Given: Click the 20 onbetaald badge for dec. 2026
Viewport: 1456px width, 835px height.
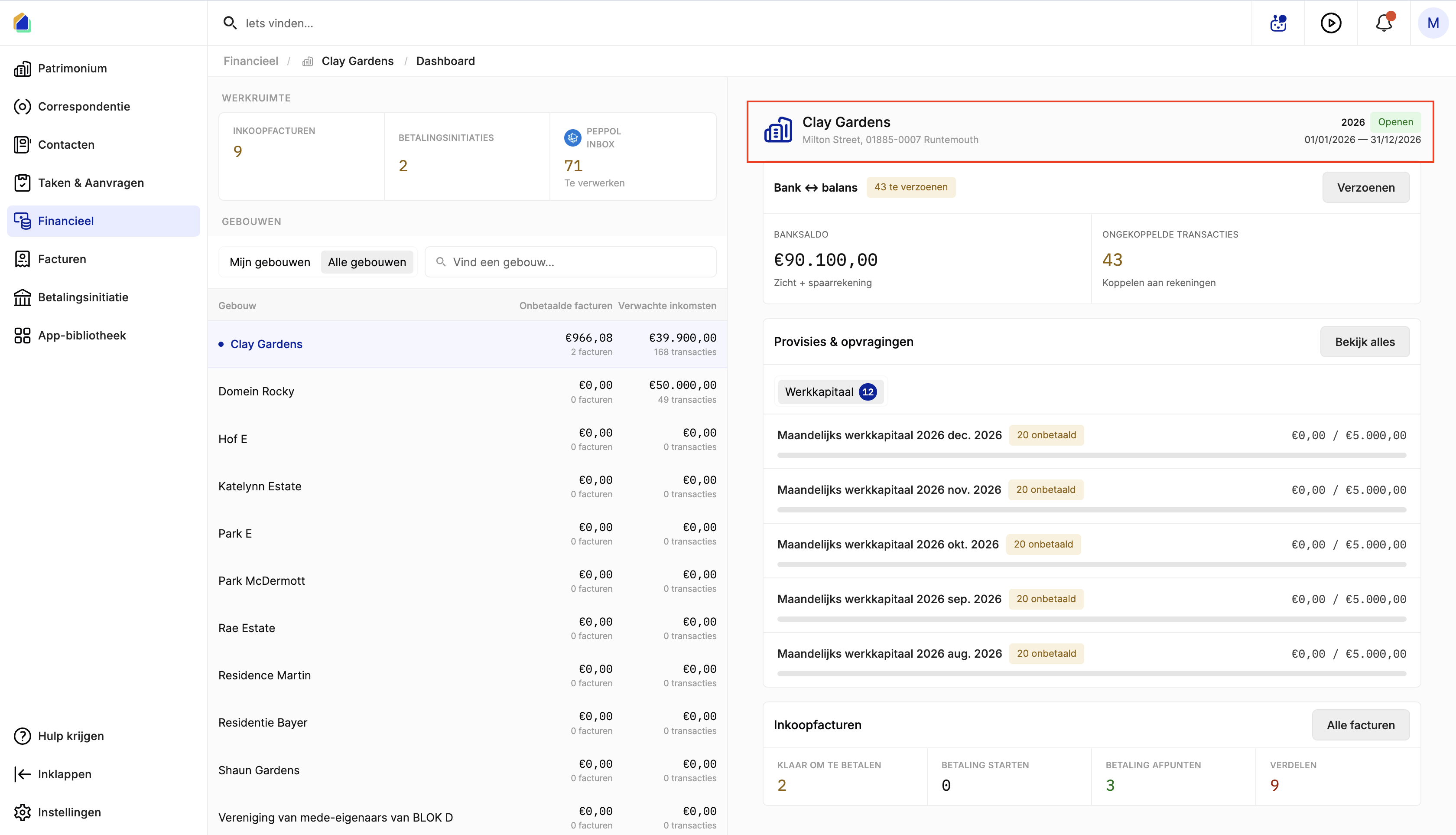Looking at the screenshot, I should [x=1046, y=435].
